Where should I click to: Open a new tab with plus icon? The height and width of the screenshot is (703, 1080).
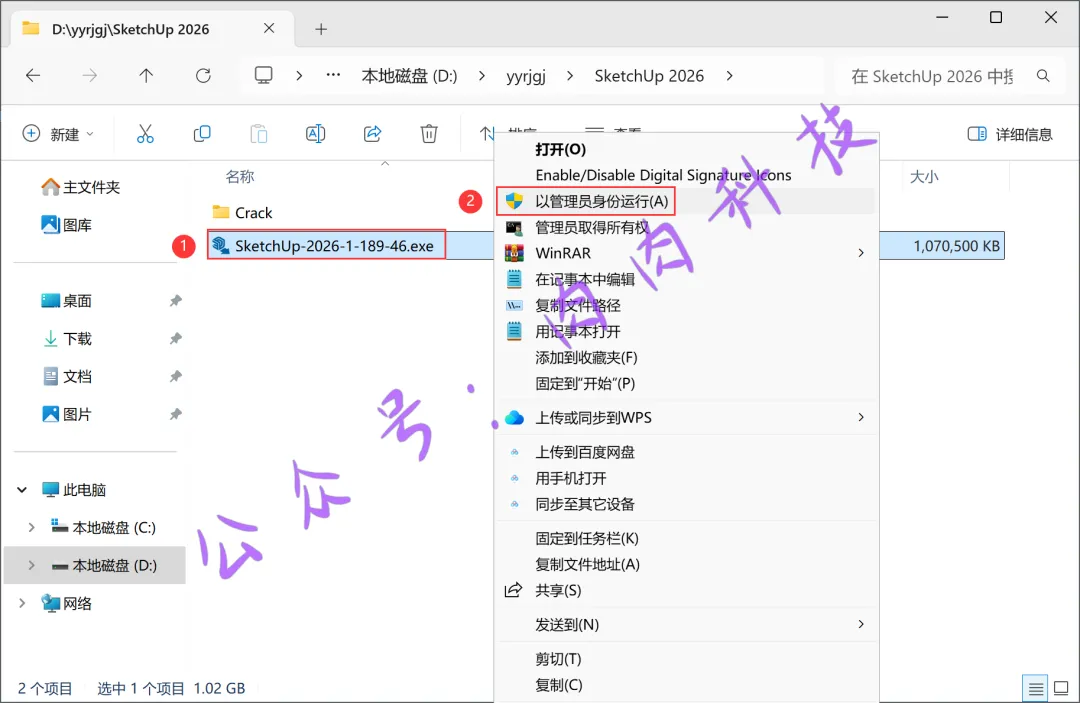click(x=321, y=29)
